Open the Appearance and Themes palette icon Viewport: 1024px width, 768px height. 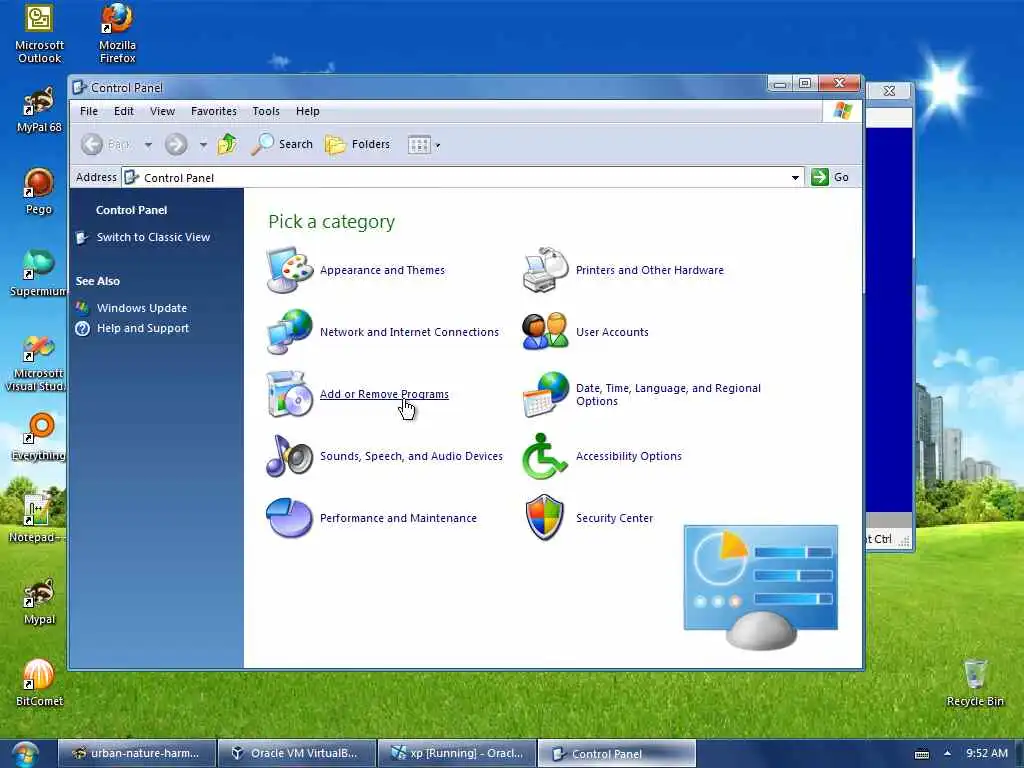[290, 270]
